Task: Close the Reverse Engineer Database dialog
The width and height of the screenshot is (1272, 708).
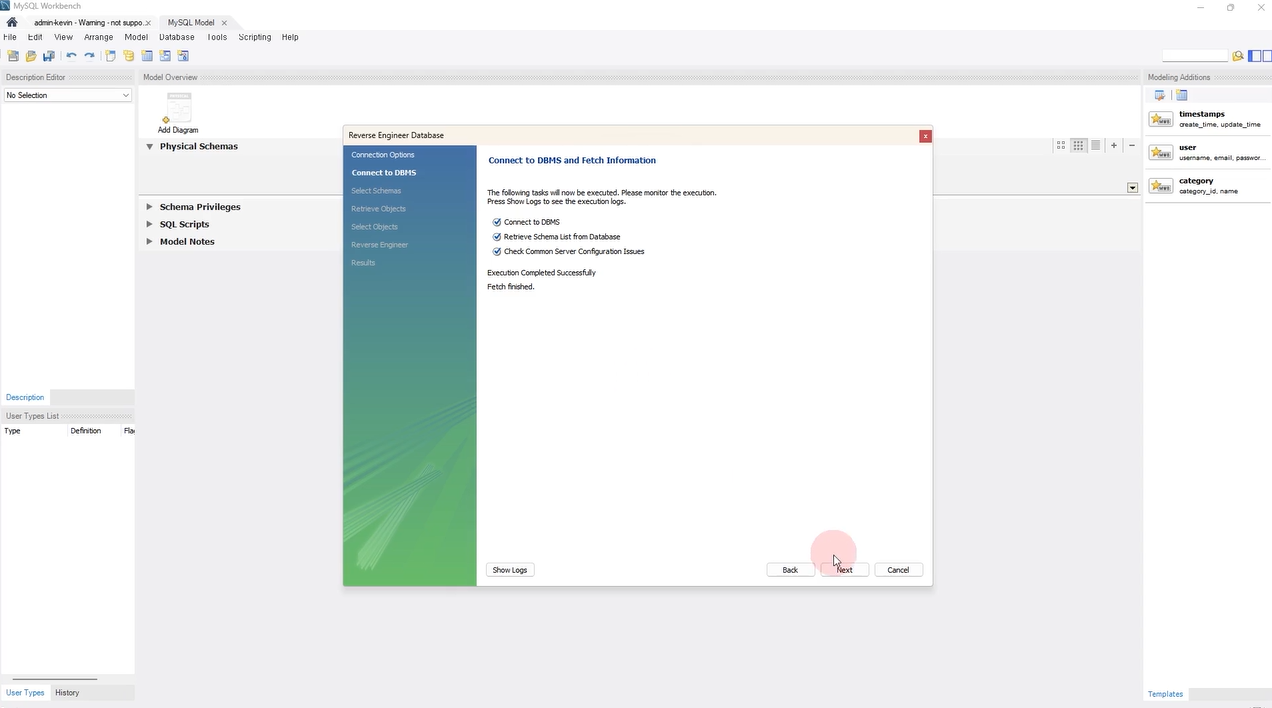Action: coord(926,136)
